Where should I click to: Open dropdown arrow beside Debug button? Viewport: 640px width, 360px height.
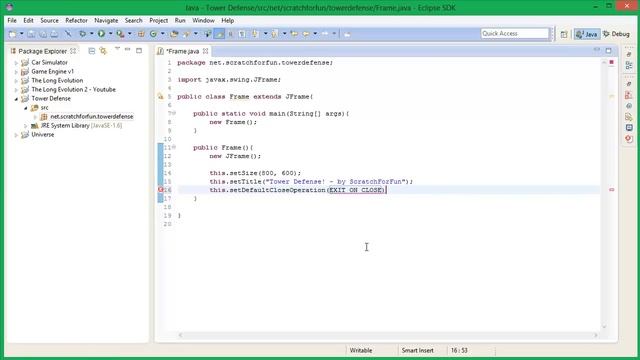pos(91,34)
